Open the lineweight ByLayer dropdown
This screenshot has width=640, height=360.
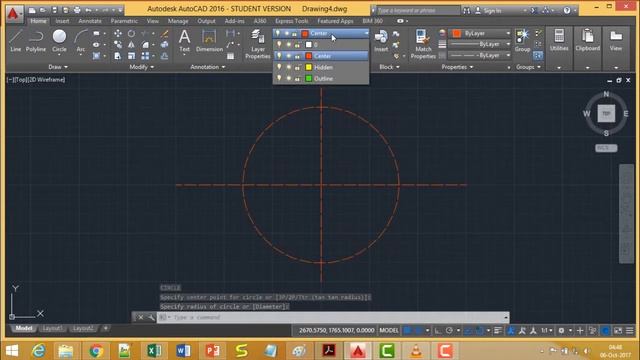pos(480,44)
